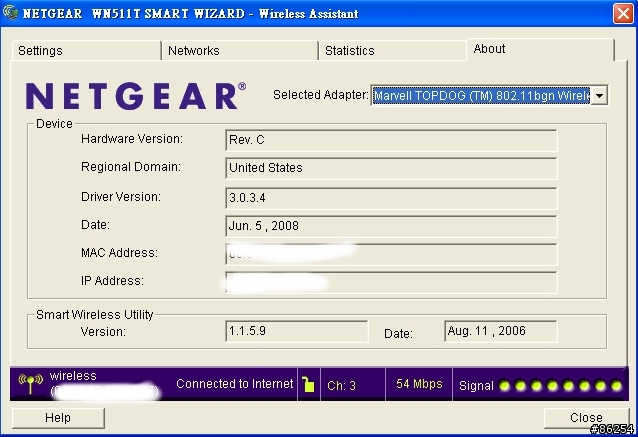Click the Close button
Viewport: 638px width, 437px height.
point(586,418)
